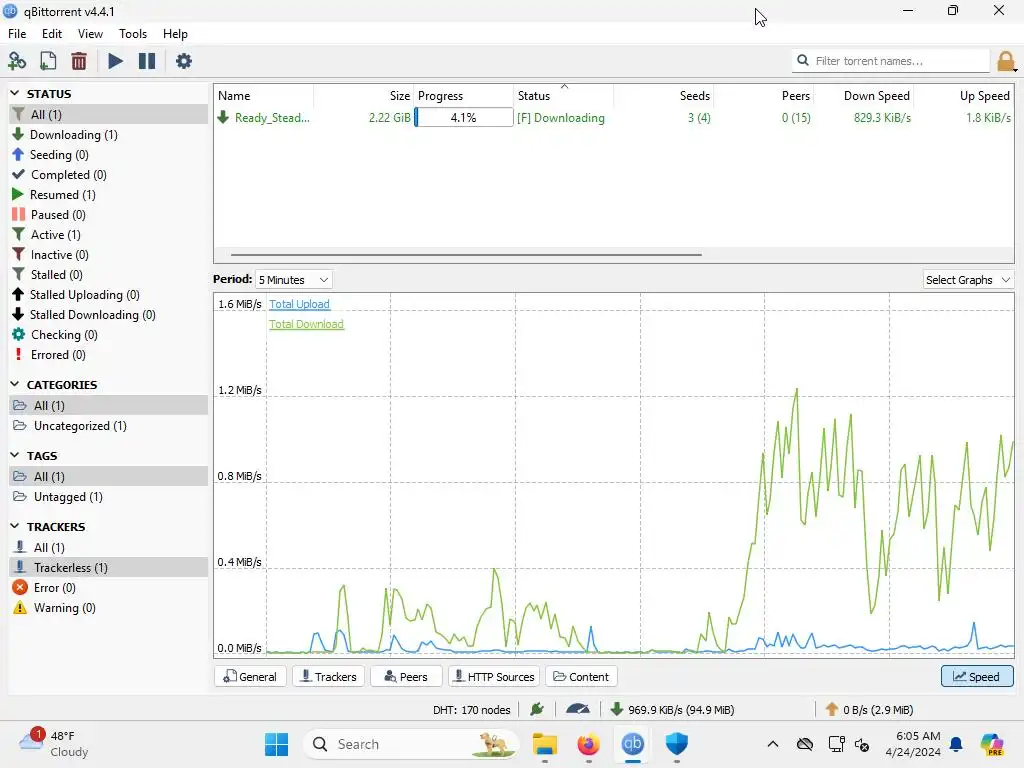Select the Ready_Stead... torrent row
Image resolution: width=1024 pixels, height=768 pixels.
pos(614,118)
